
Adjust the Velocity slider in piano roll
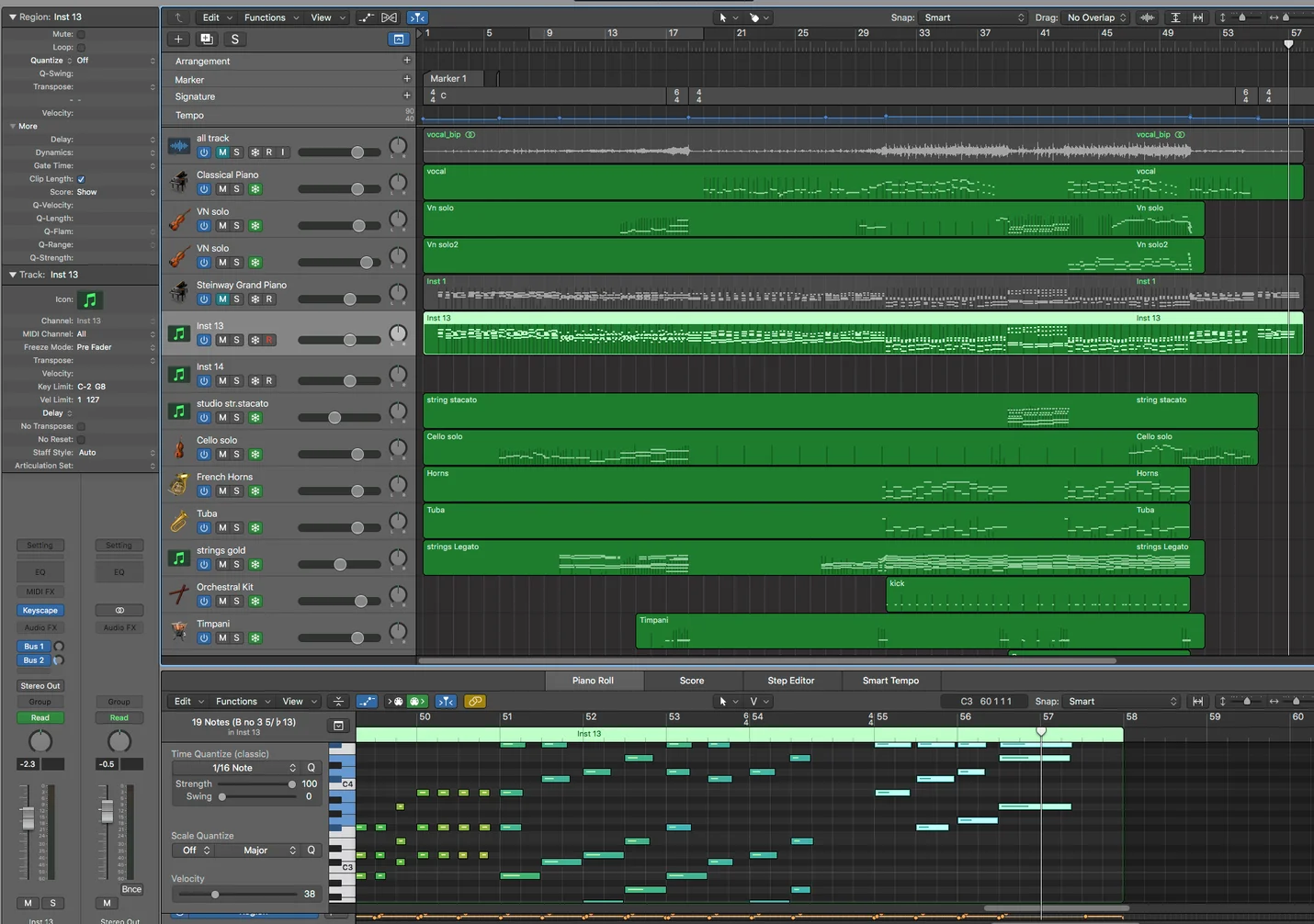coord(236,894)
